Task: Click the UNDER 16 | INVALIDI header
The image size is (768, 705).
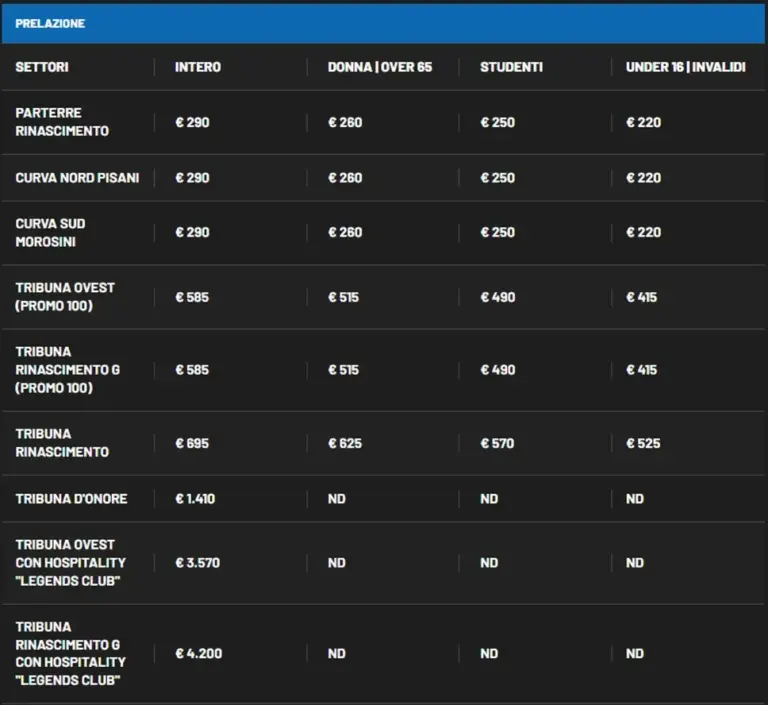Action: (x=686, y=67)
